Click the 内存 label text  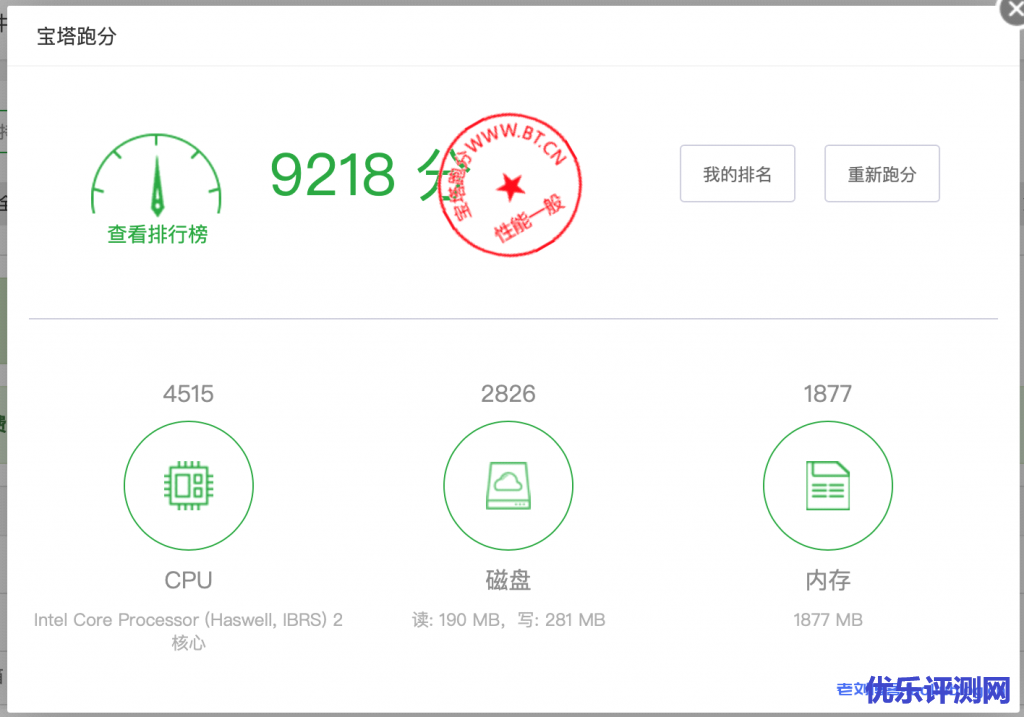827,580
